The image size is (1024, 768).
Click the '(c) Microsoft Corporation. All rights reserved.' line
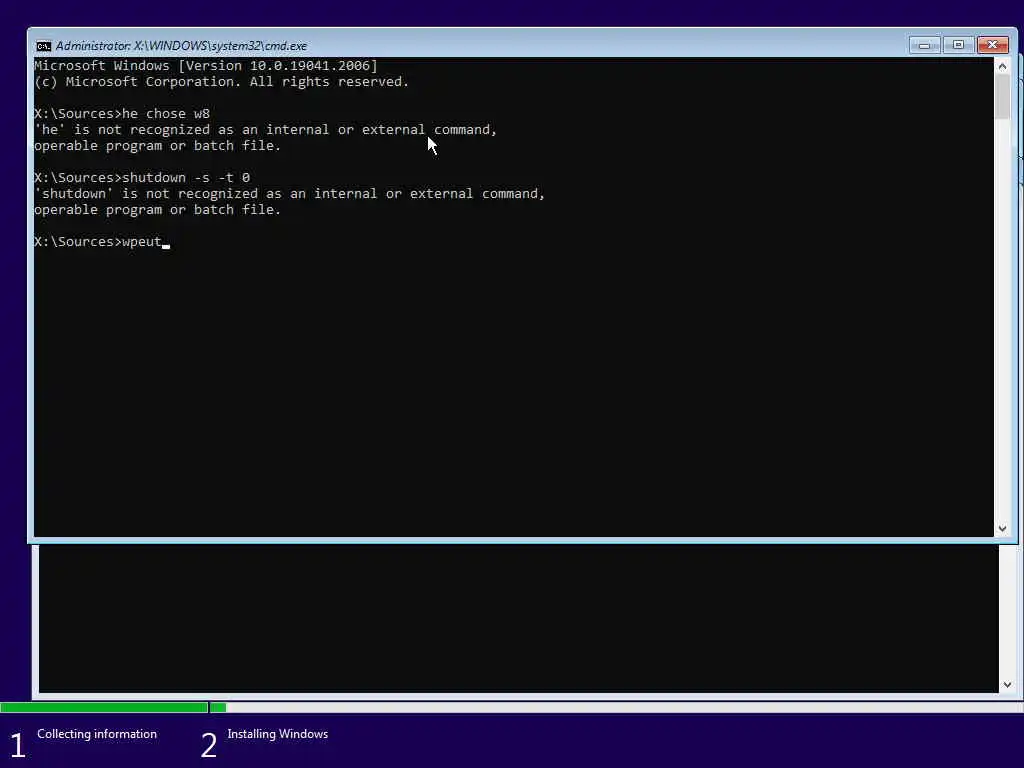[x=221, y=82]
